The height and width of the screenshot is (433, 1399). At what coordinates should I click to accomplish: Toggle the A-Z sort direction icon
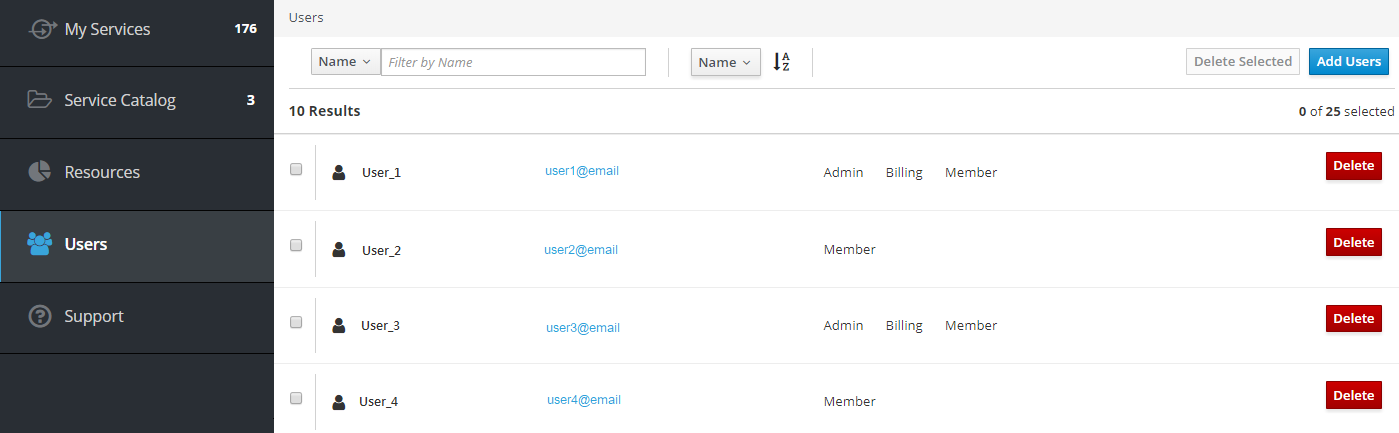click(x=782, y=62)
